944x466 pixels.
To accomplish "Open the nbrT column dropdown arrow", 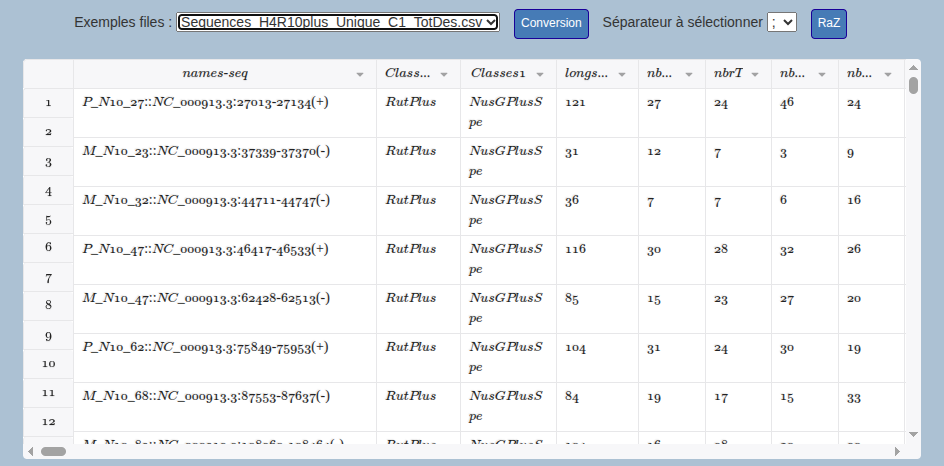I will coord(756,75).
